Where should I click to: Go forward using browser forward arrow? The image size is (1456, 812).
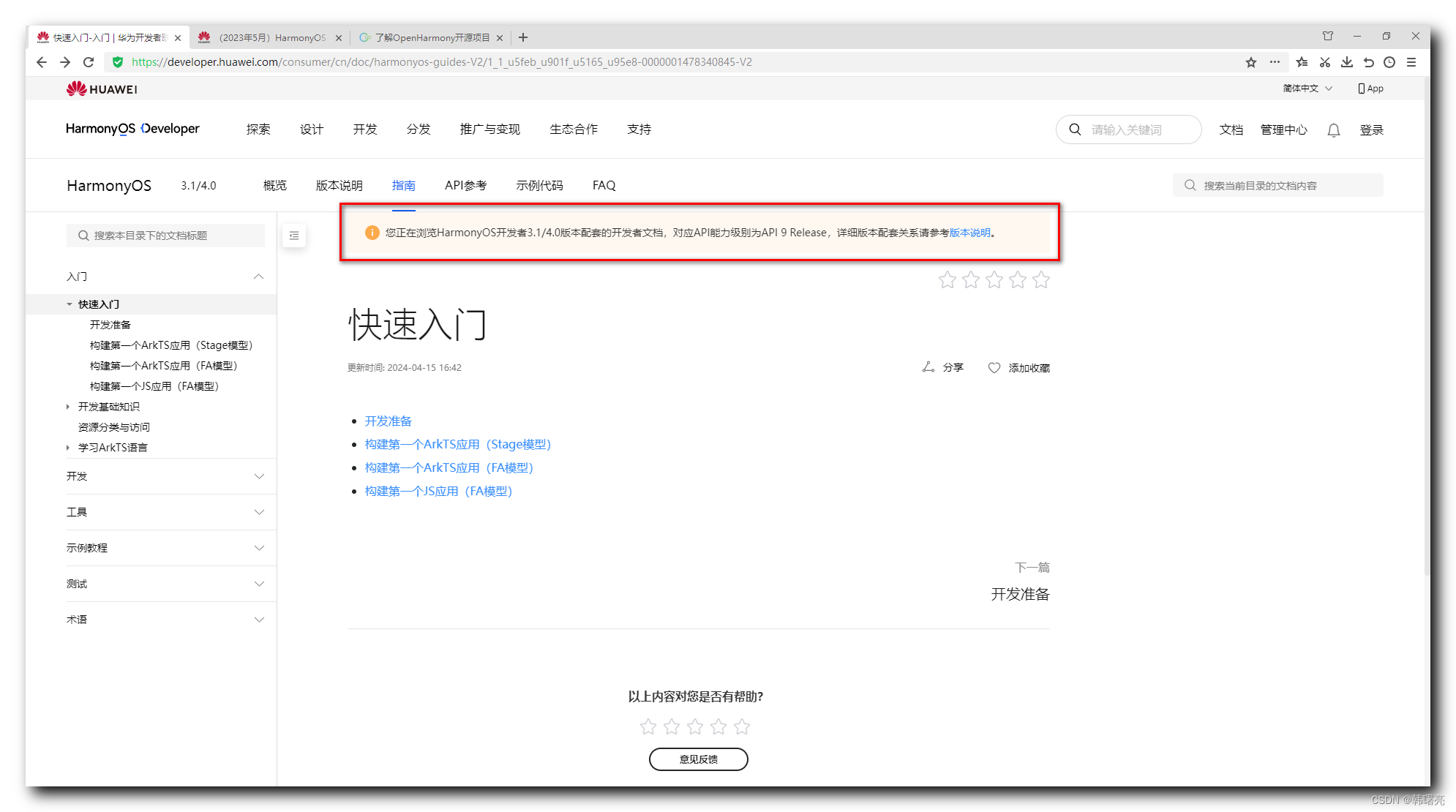pyautogui.click(x=65, y=62)
